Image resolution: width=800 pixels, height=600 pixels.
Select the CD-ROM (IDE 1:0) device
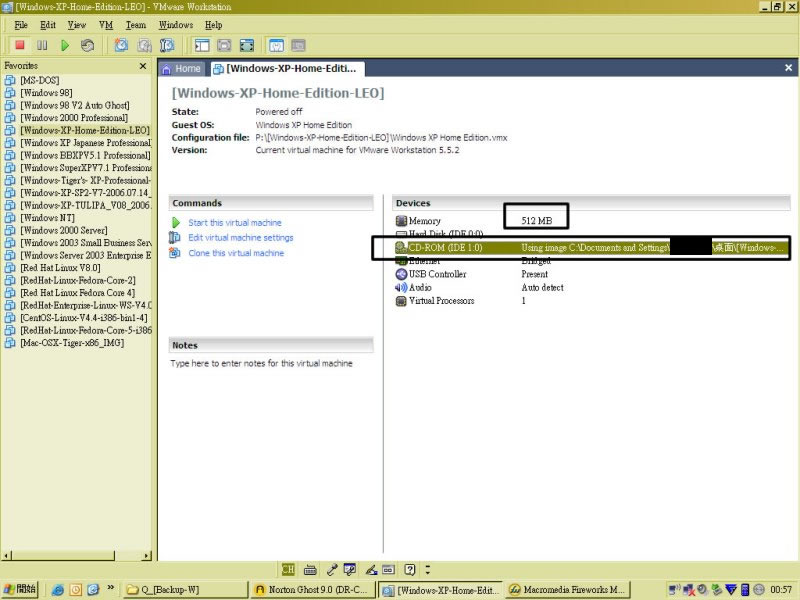pyautogui.click(x=591, y=248)
